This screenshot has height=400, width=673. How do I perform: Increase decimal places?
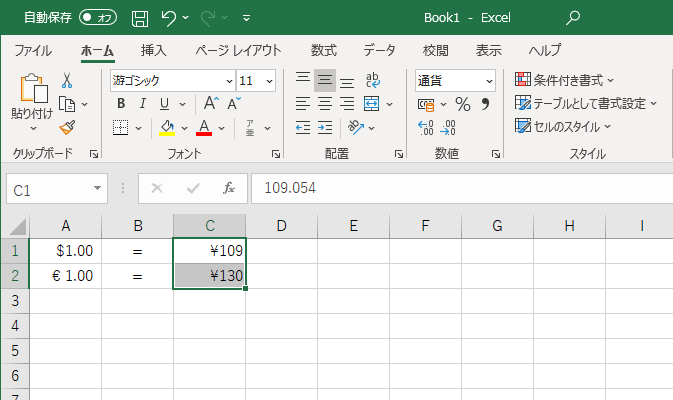[426, 127]
